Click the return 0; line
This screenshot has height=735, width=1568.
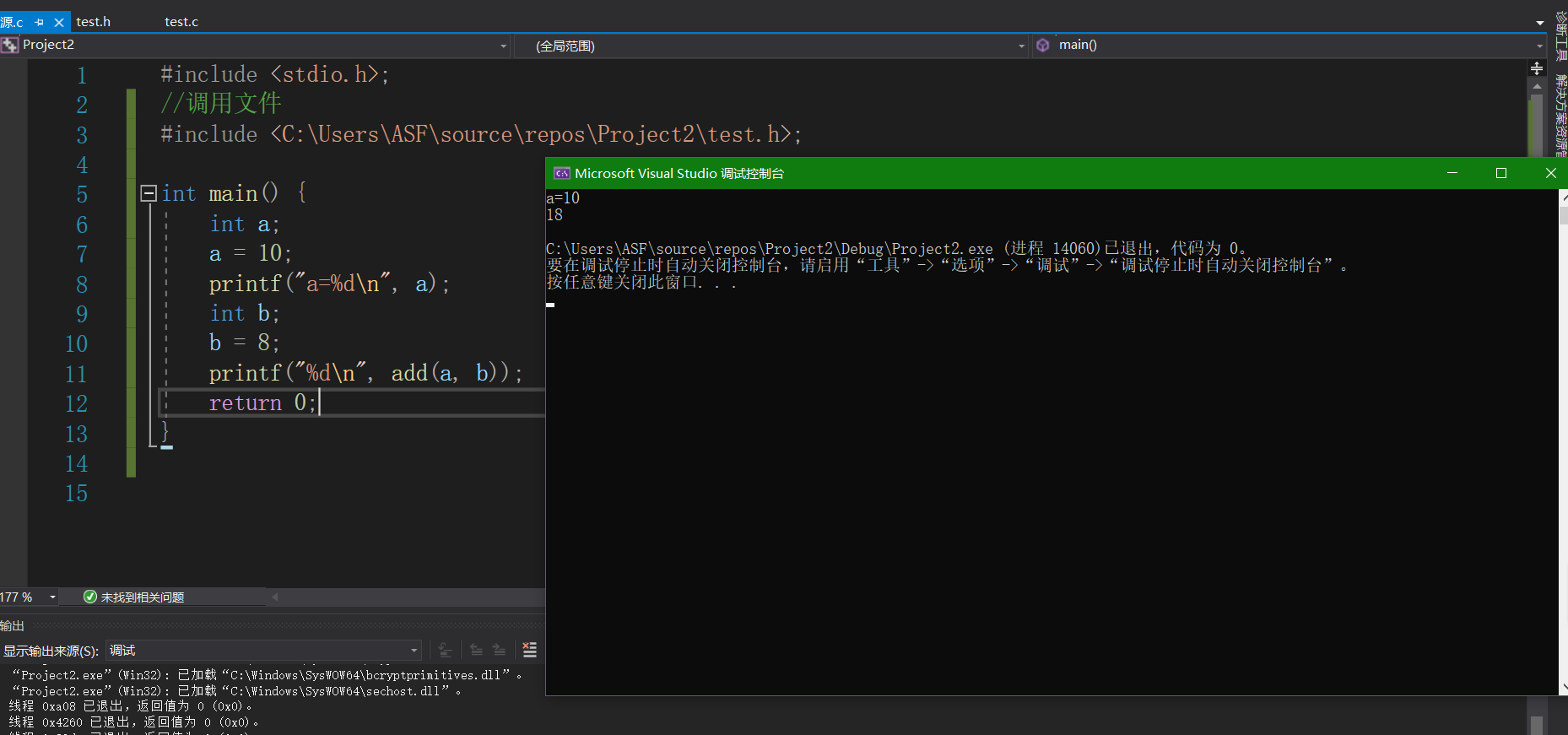coord(262,403)
